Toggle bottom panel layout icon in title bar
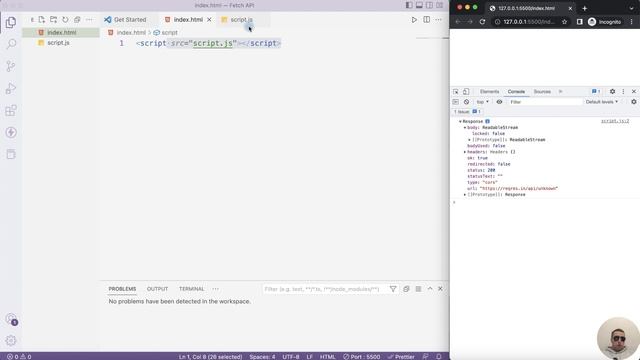The height and width of the screenshot is (360, 640). (419, 5)
